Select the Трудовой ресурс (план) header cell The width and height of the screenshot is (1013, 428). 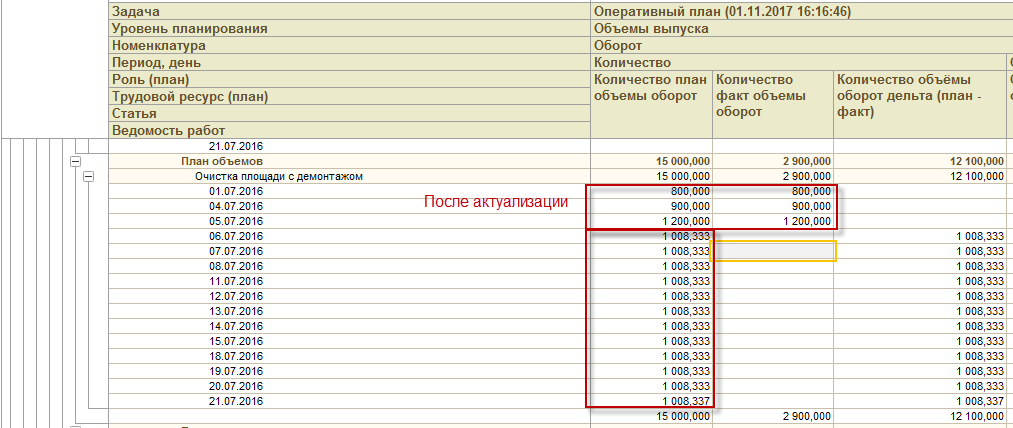(349, 96)
